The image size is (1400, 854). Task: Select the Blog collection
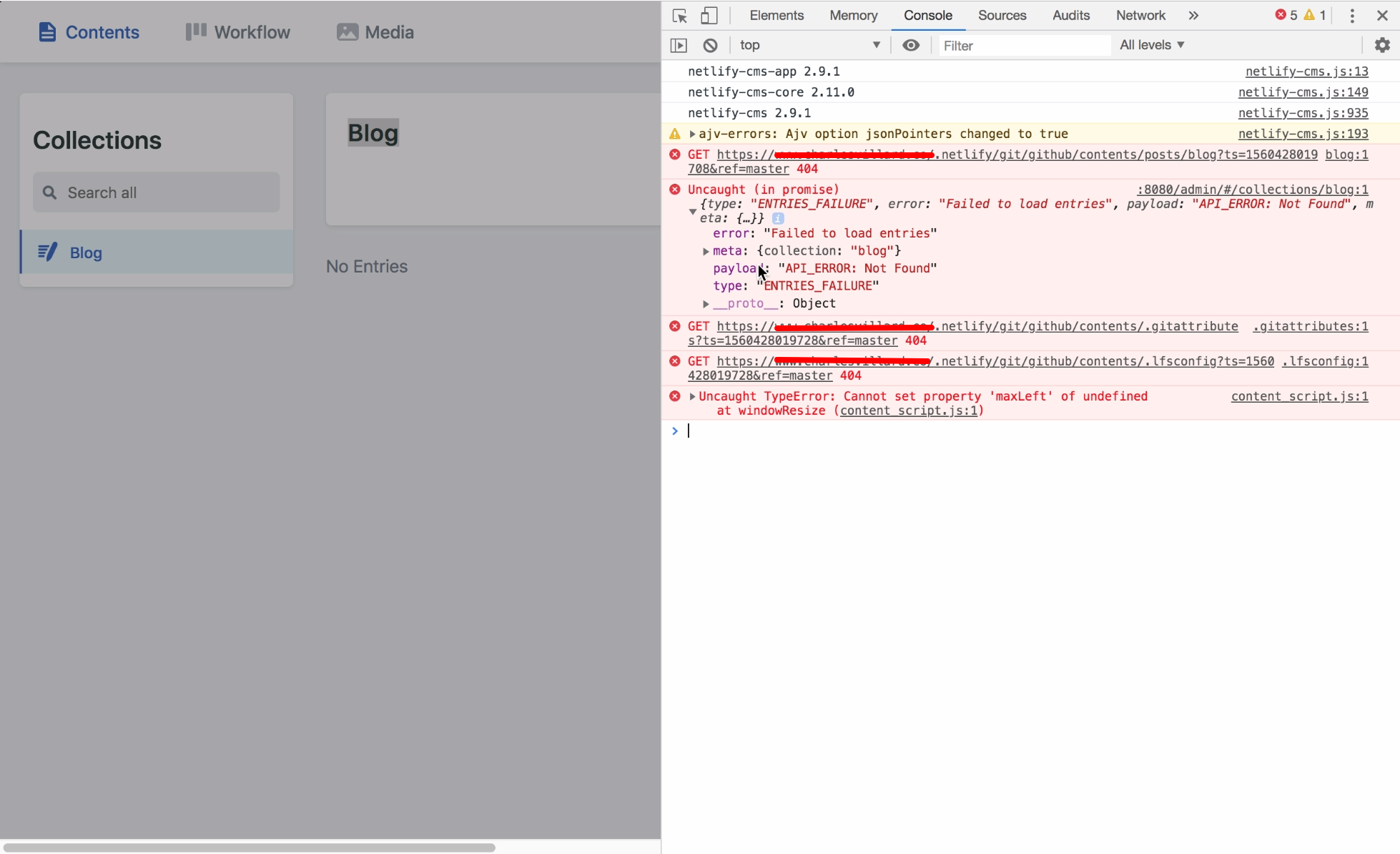click(x=157, y=252)
